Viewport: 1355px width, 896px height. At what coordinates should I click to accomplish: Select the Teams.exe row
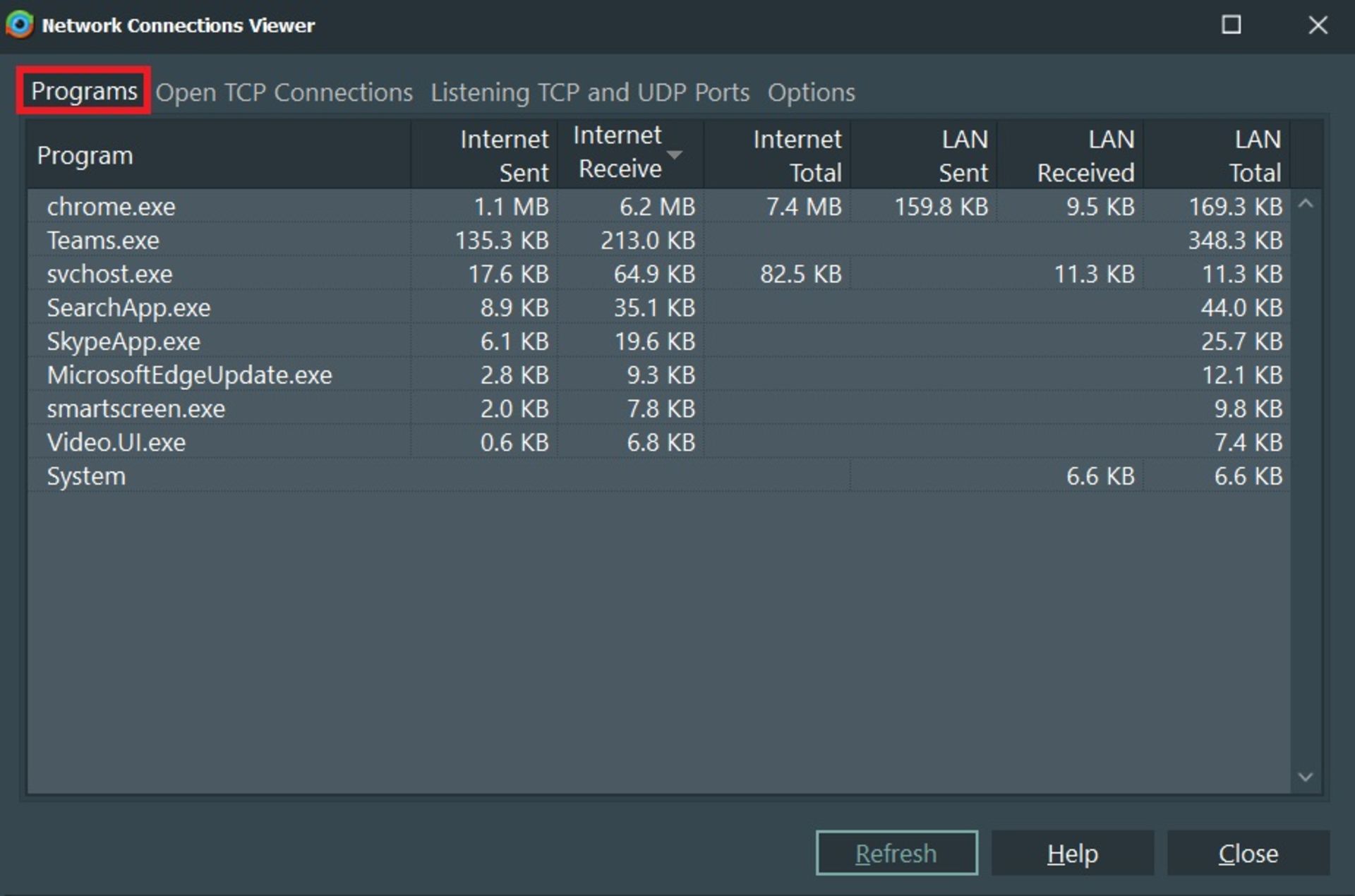pos(659,241)
